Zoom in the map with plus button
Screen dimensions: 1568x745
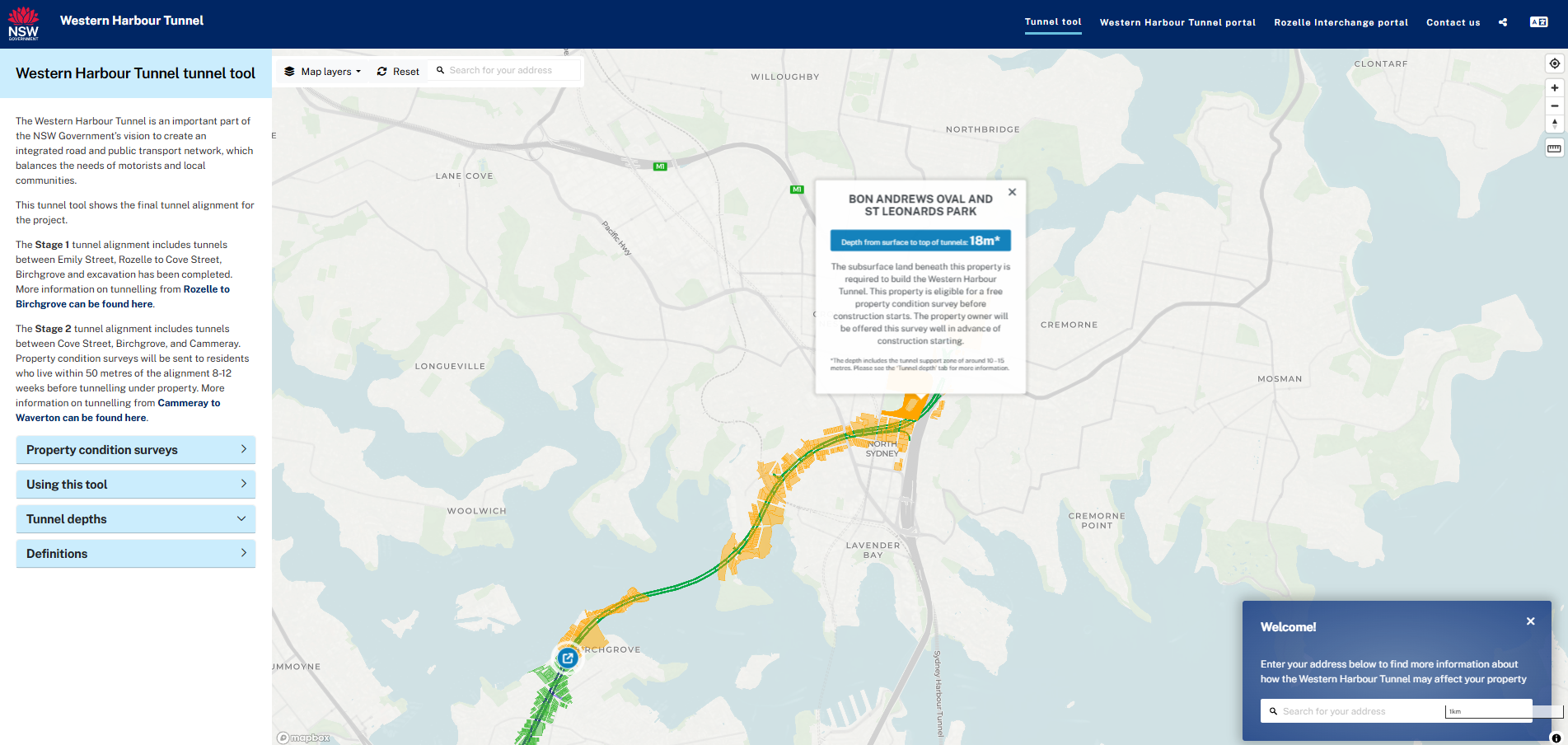tap(1554, 87)
